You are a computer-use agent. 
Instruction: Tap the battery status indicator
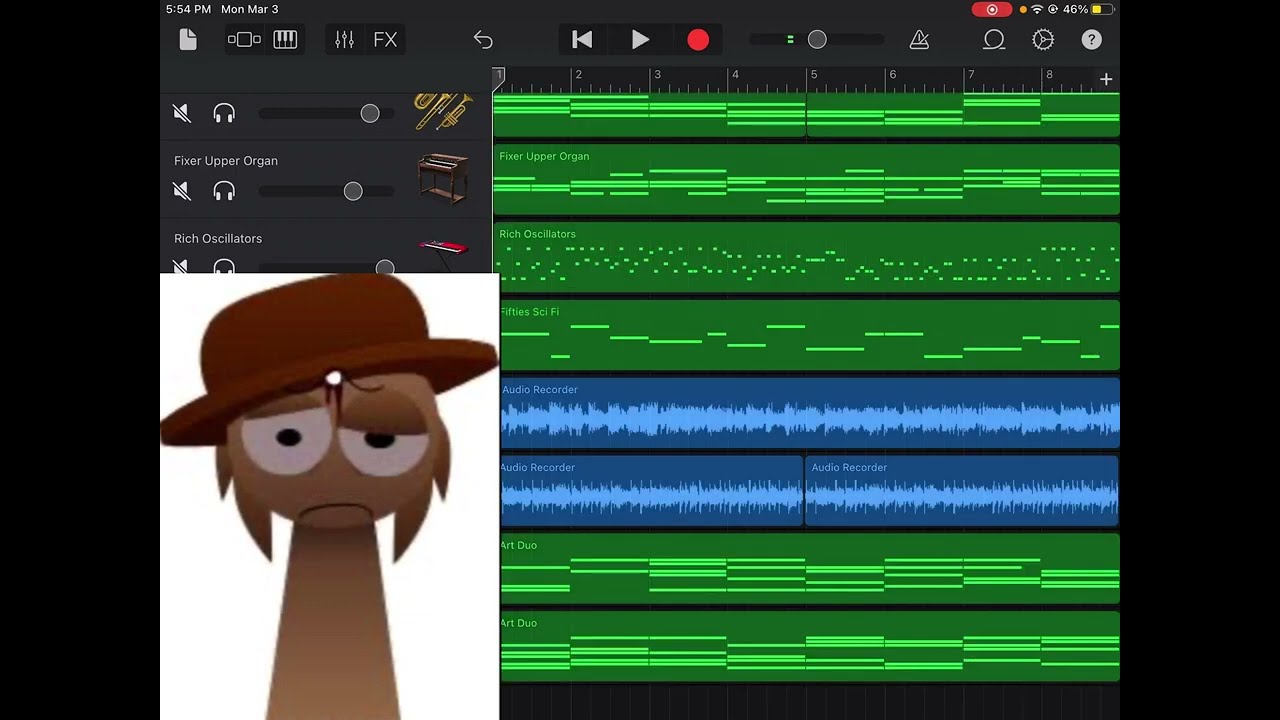point(1101,9)
